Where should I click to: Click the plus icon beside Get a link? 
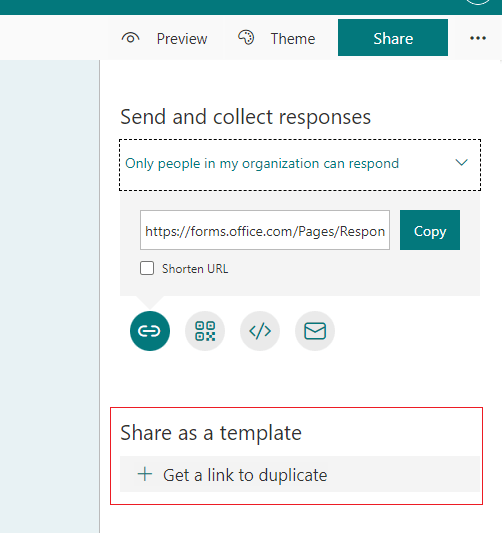pos(145,474)
